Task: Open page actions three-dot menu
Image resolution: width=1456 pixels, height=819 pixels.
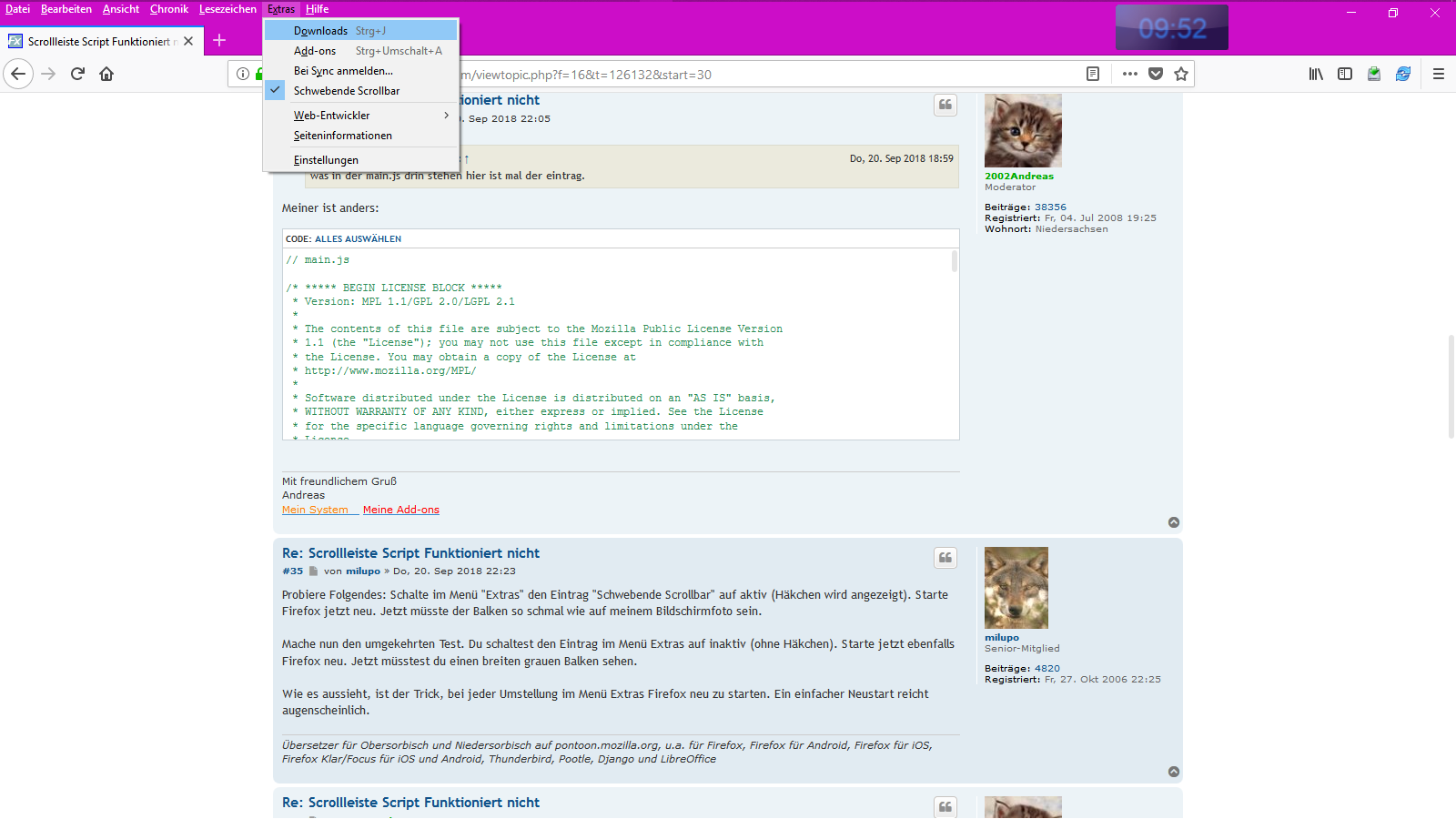Action: [1130, 74]
